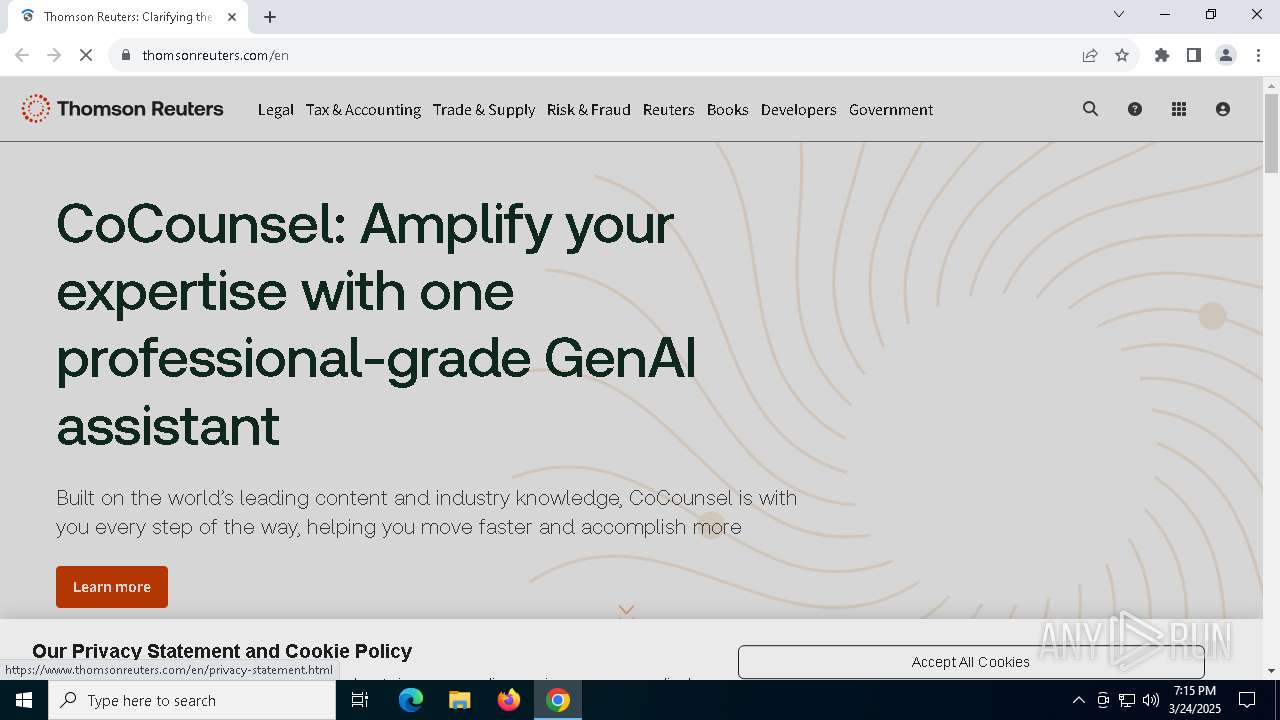Click the Learn more button
This screenshot has height=720, width=1280.
click(112, 587)
